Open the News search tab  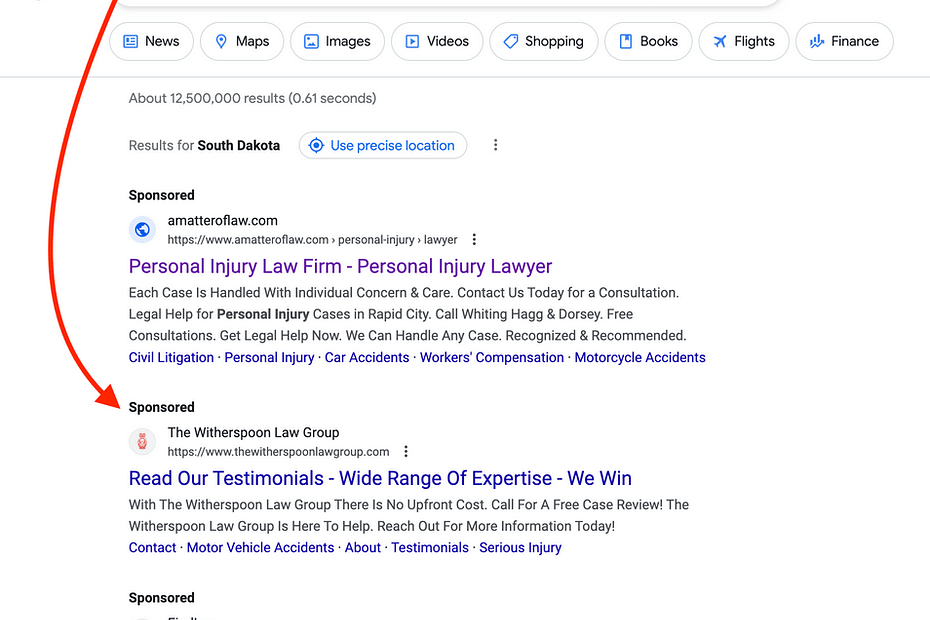point(151,42)
